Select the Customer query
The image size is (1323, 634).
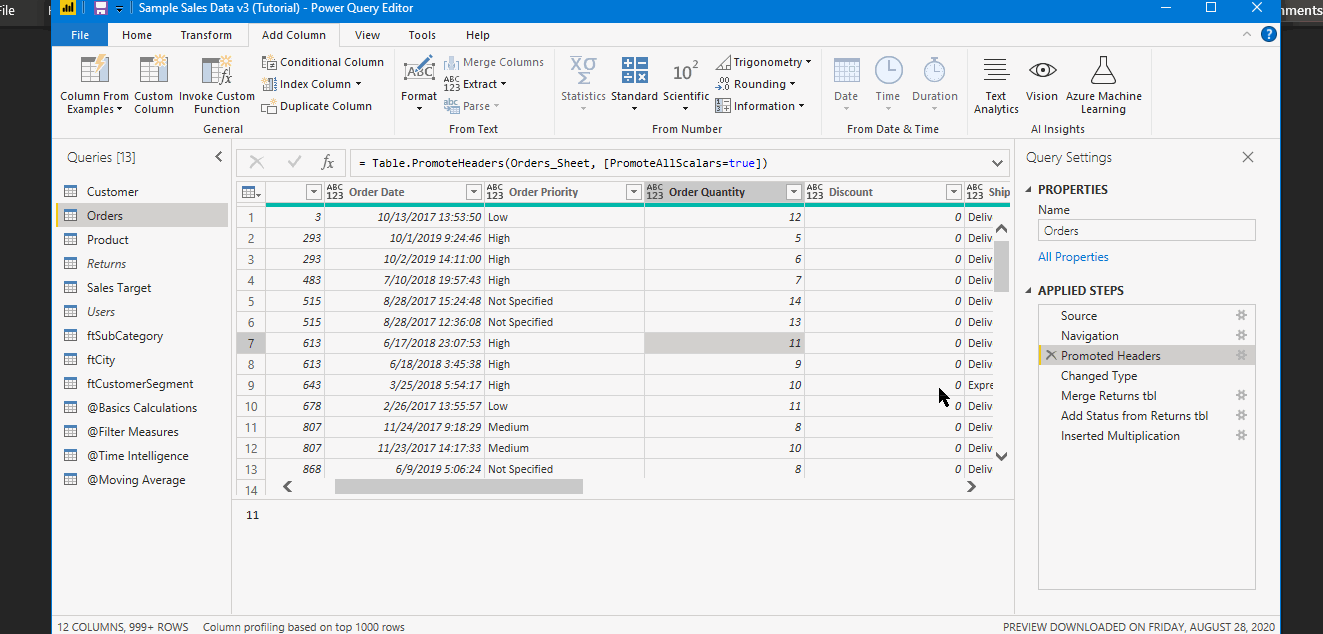[142, 192]
